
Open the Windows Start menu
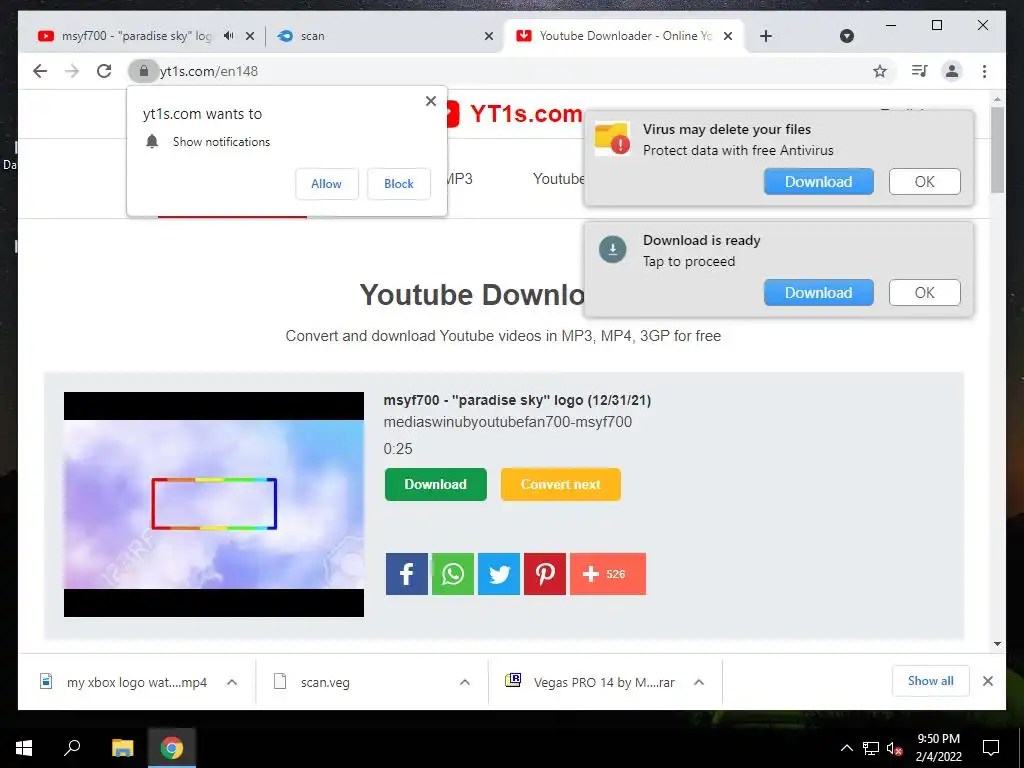(24, 748)
